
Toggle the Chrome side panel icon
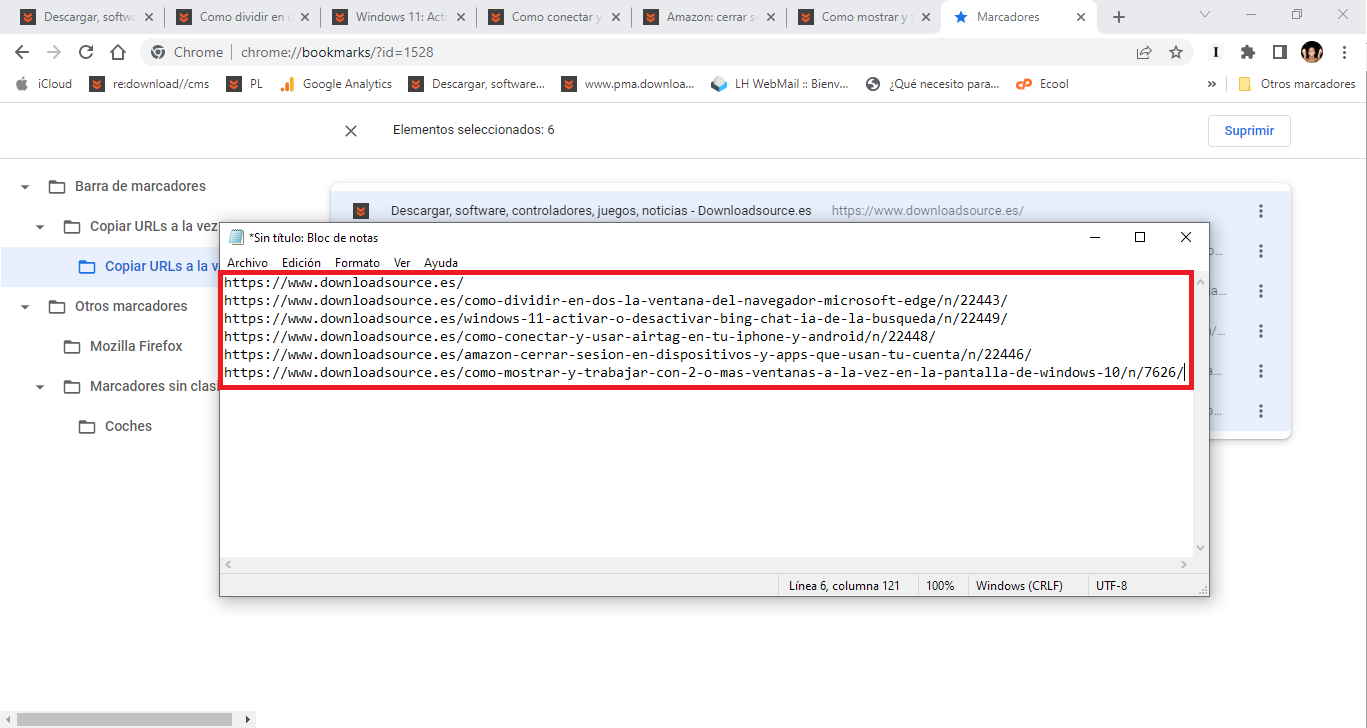pos(1279,52)
